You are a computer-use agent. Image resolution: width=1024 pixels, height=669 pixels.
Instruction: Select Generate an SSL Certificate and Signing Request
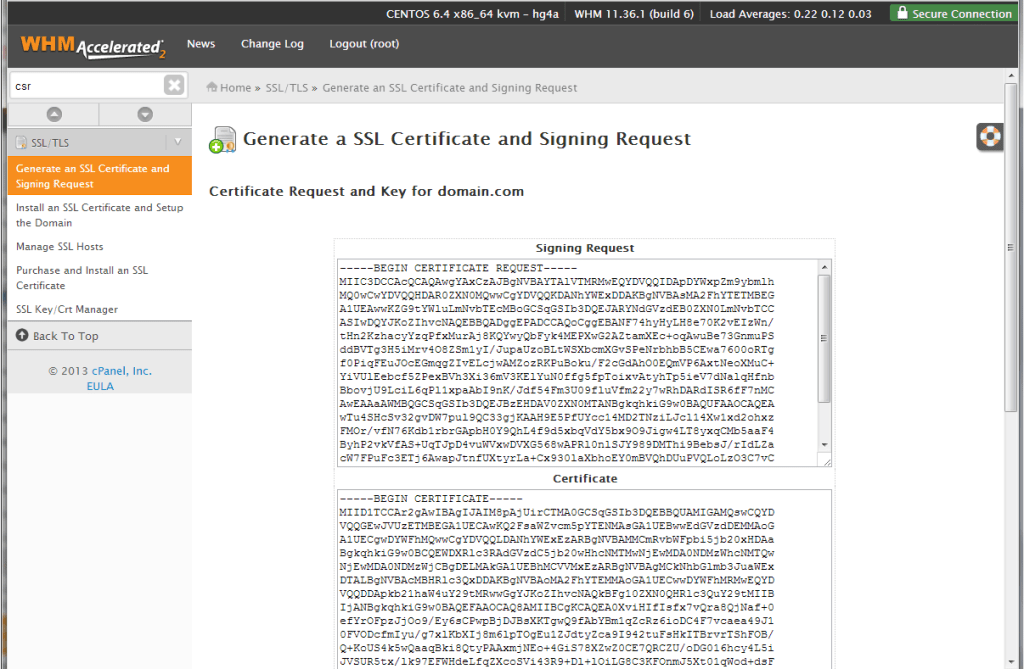click(x=100, y=176)
